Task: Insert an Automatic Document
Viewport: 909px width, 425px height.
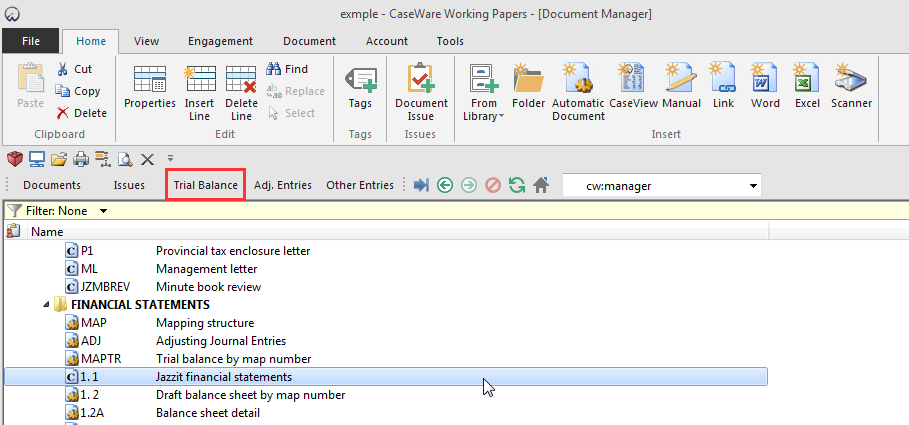Action: pos(578,93)
